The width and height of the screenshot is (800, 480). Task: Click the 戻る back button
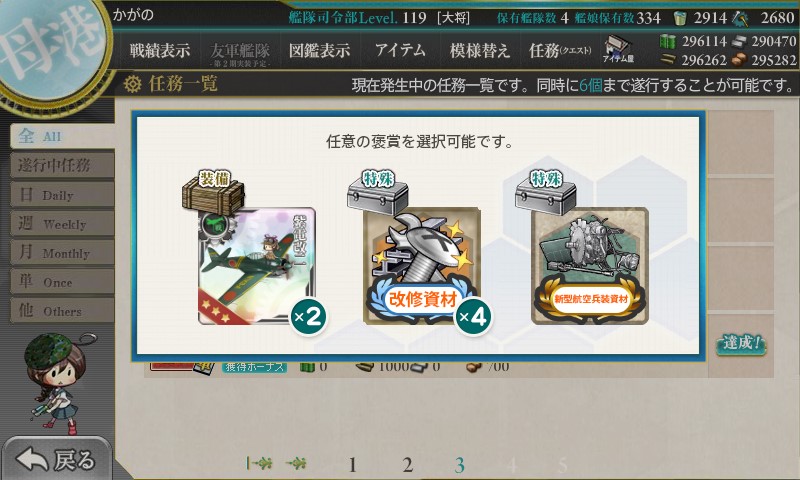tap(56, 459)
